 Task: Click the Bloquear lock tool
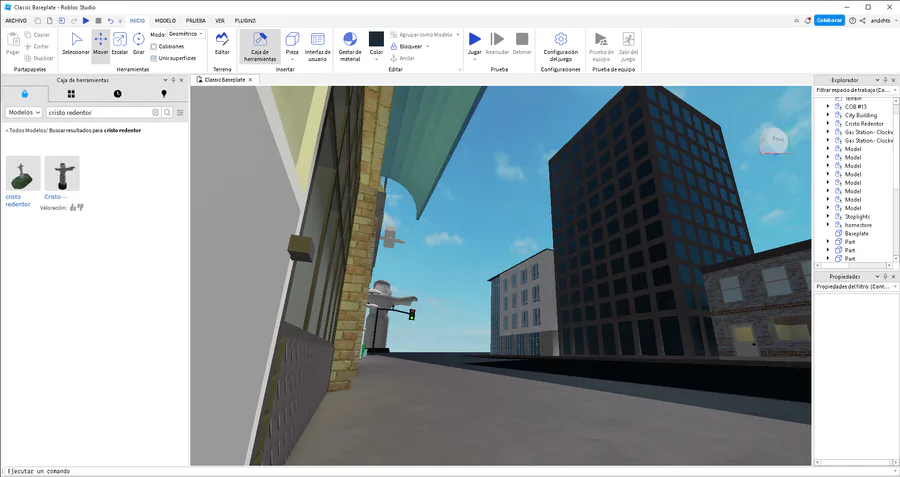[x=406, y=46]
